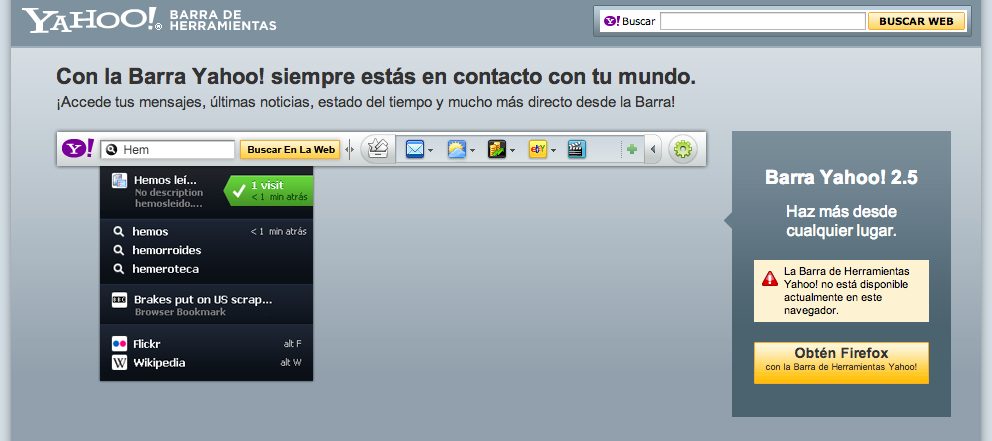992x441 pixels.
Task: Click the Yahoo! purple logo in toolbar
Action: 78,149
